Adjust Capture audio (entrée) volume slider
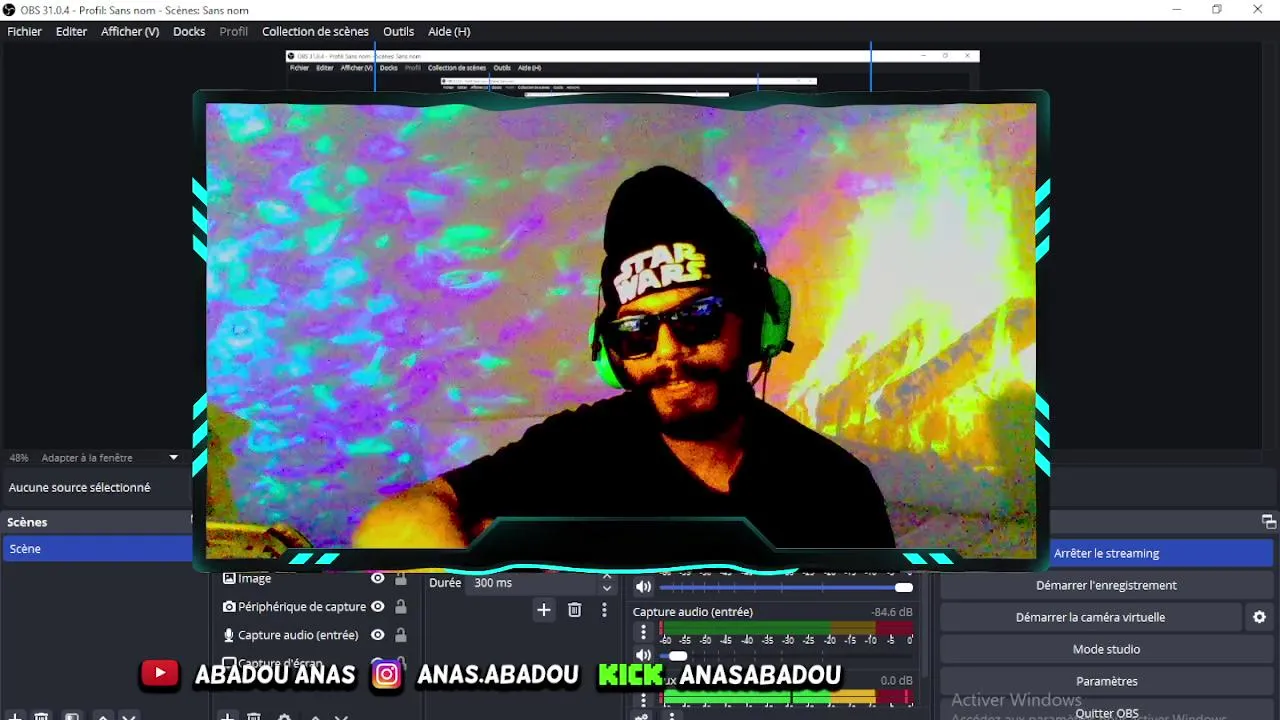This screenshot has height=720, width=1280. [x=786, y=656]
